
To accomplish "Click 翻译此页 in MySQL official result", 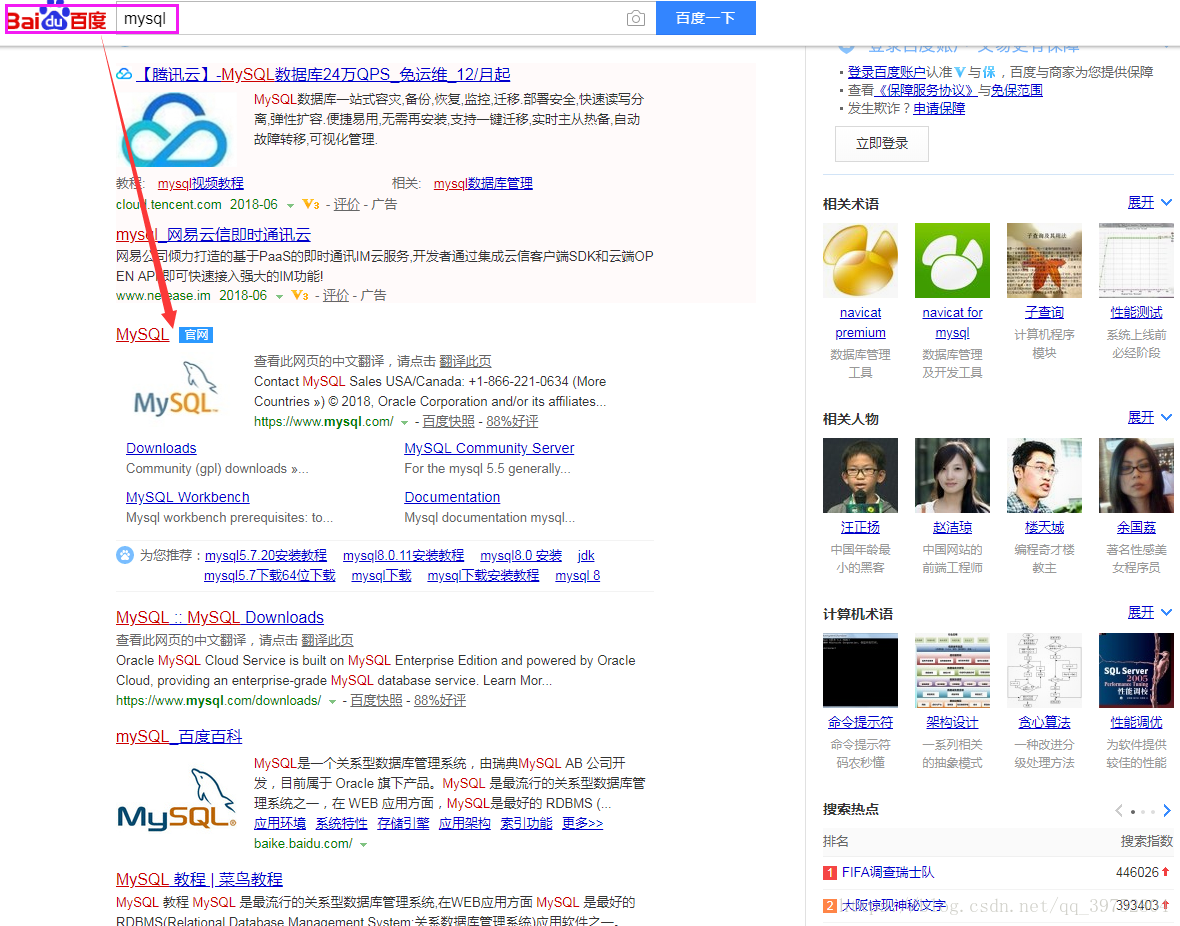I will click(x=465, y=361).
